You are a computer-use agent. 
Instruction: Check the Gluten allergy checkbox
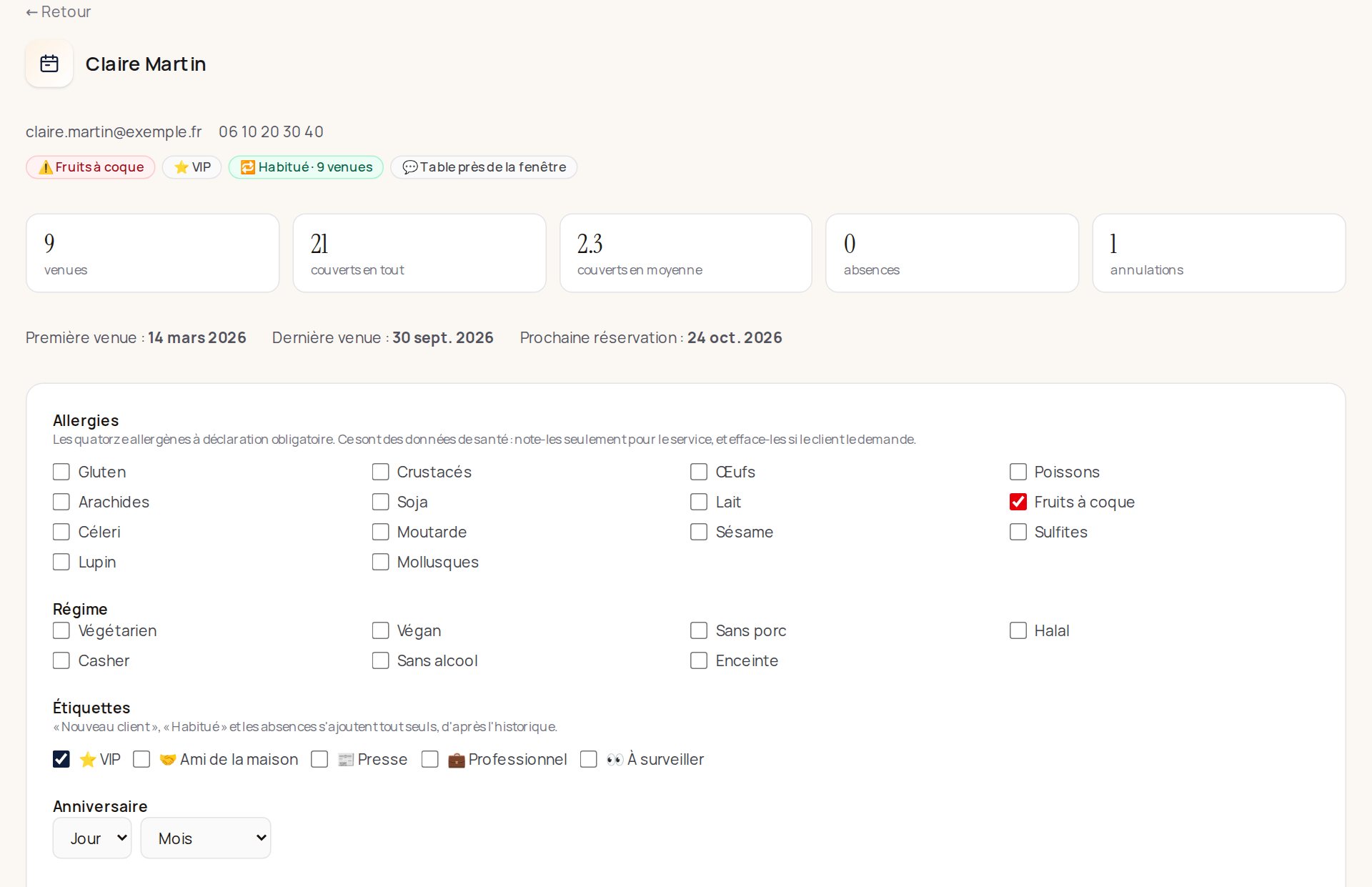[61, 472]
